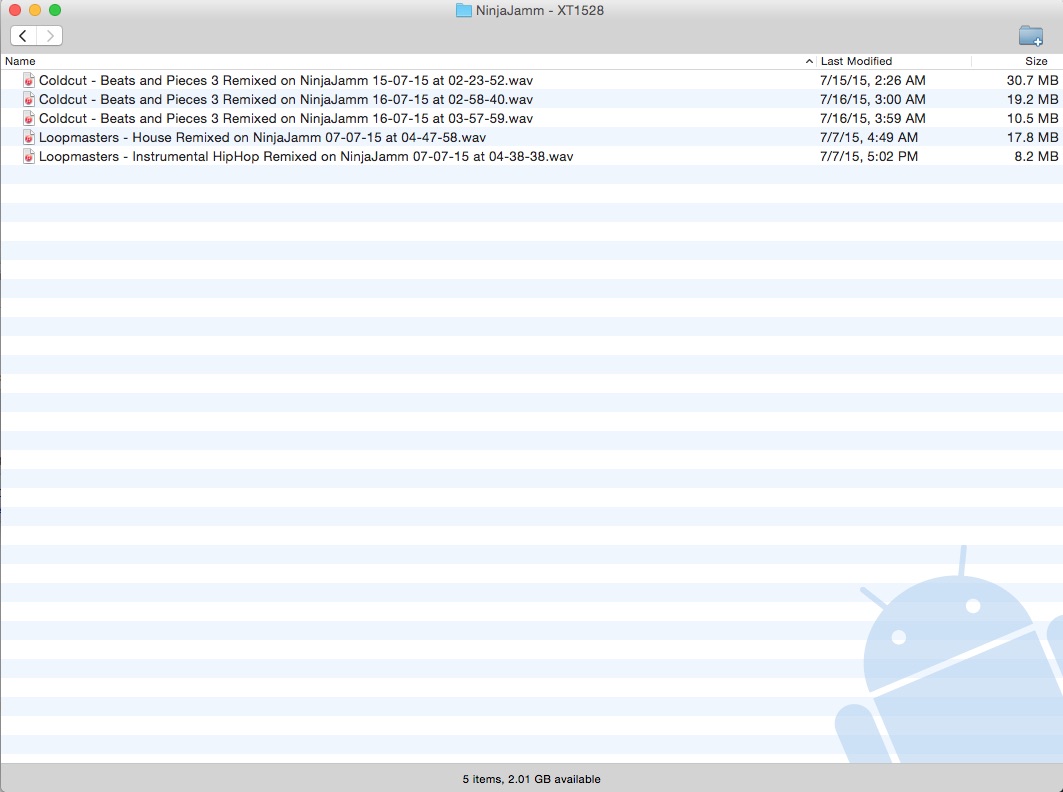This screenshot has width=1063, height=792.
Task: Click the window title 'NinjaJamm - XT1528'
Action: pos(540,10)
